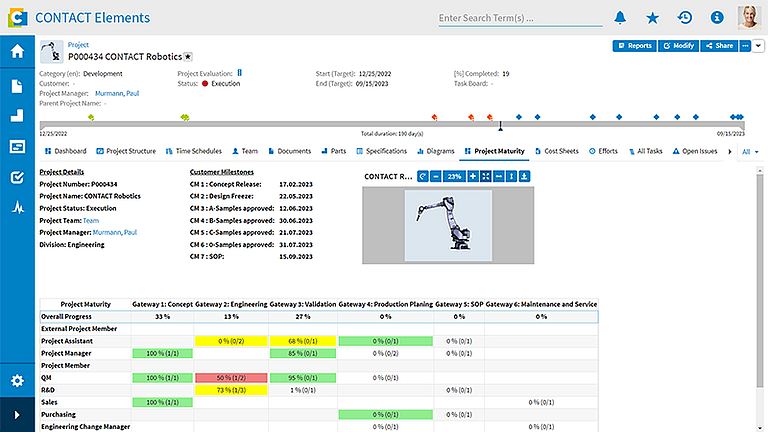Open Murmann, Paul link in header

click(x=117, y=93)
